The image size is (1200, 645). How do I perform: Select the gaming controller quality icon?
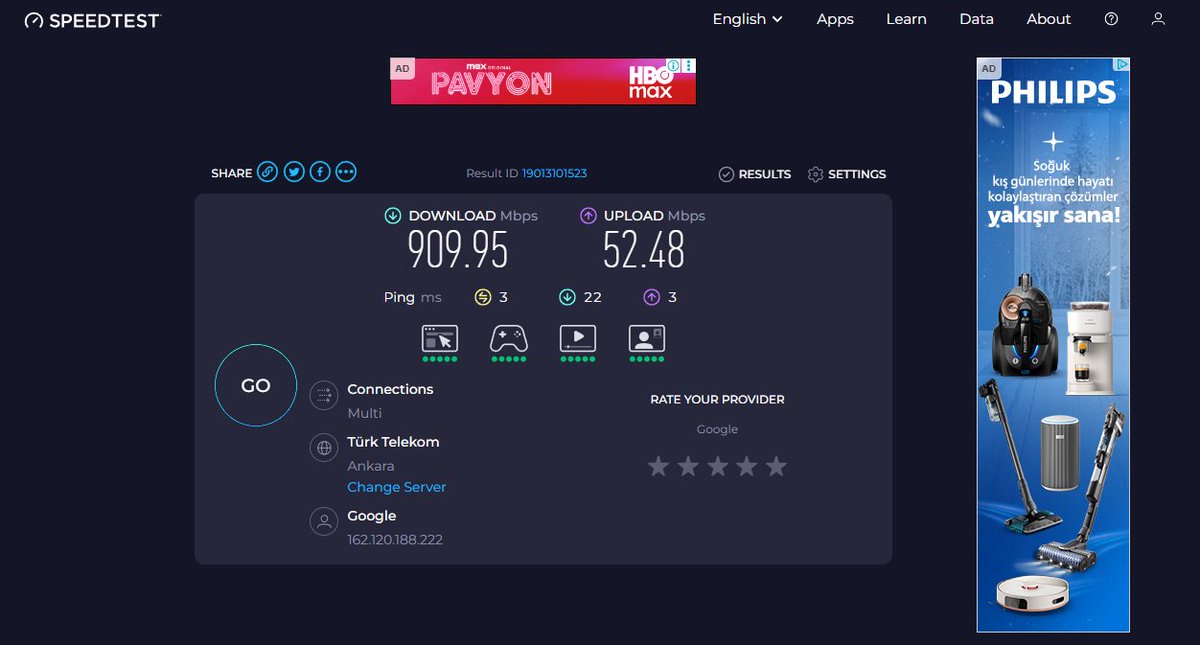pyautogui.click(x=509, y=338)
